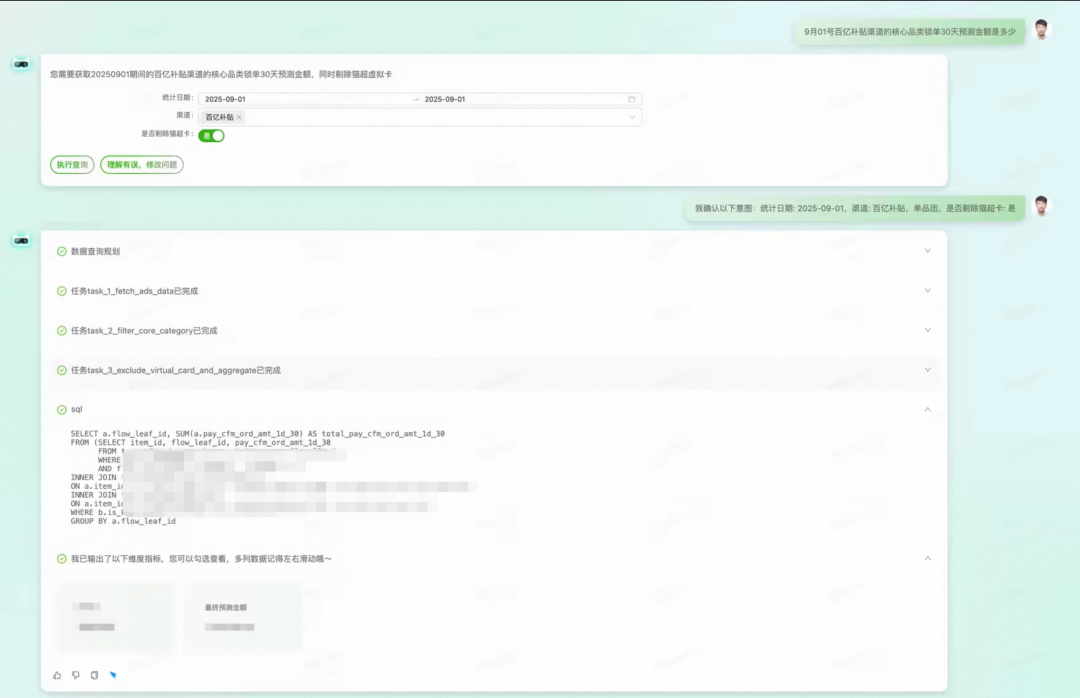Collapse the 维度指标 output section chevron
The width and height of the screenshot is (1080, 698).
[x=928, y=558]
